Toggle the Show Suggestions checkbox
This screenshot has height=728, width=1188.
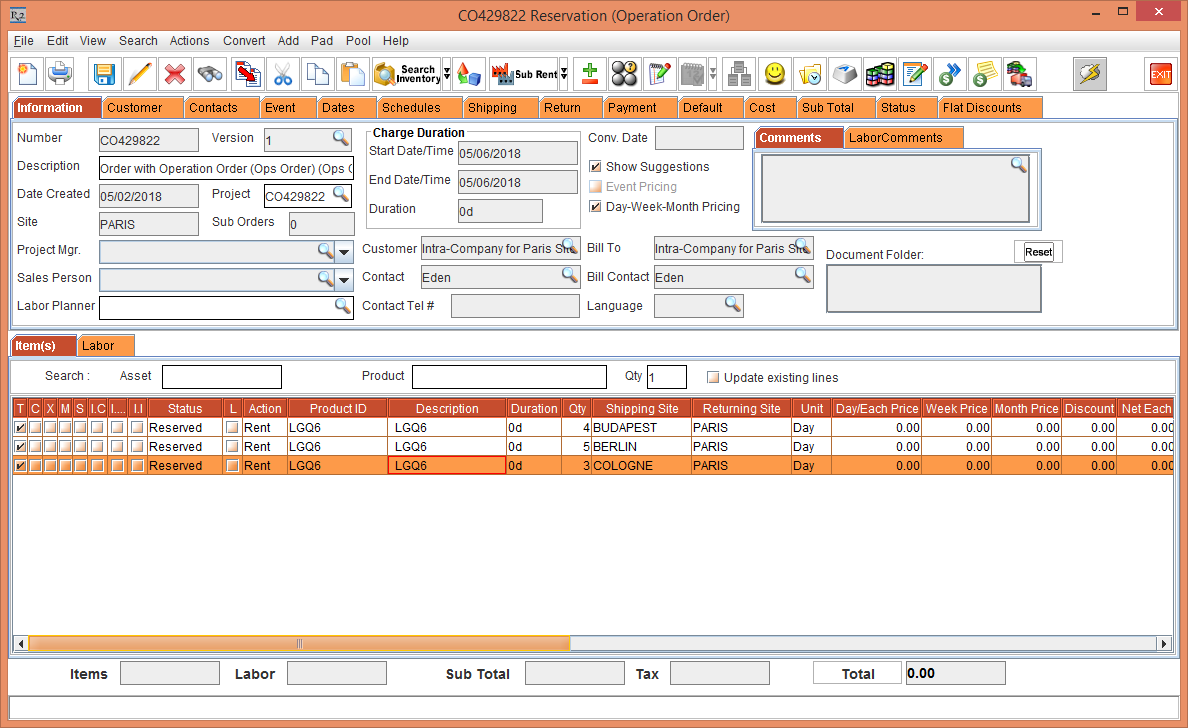coord(596,167)
